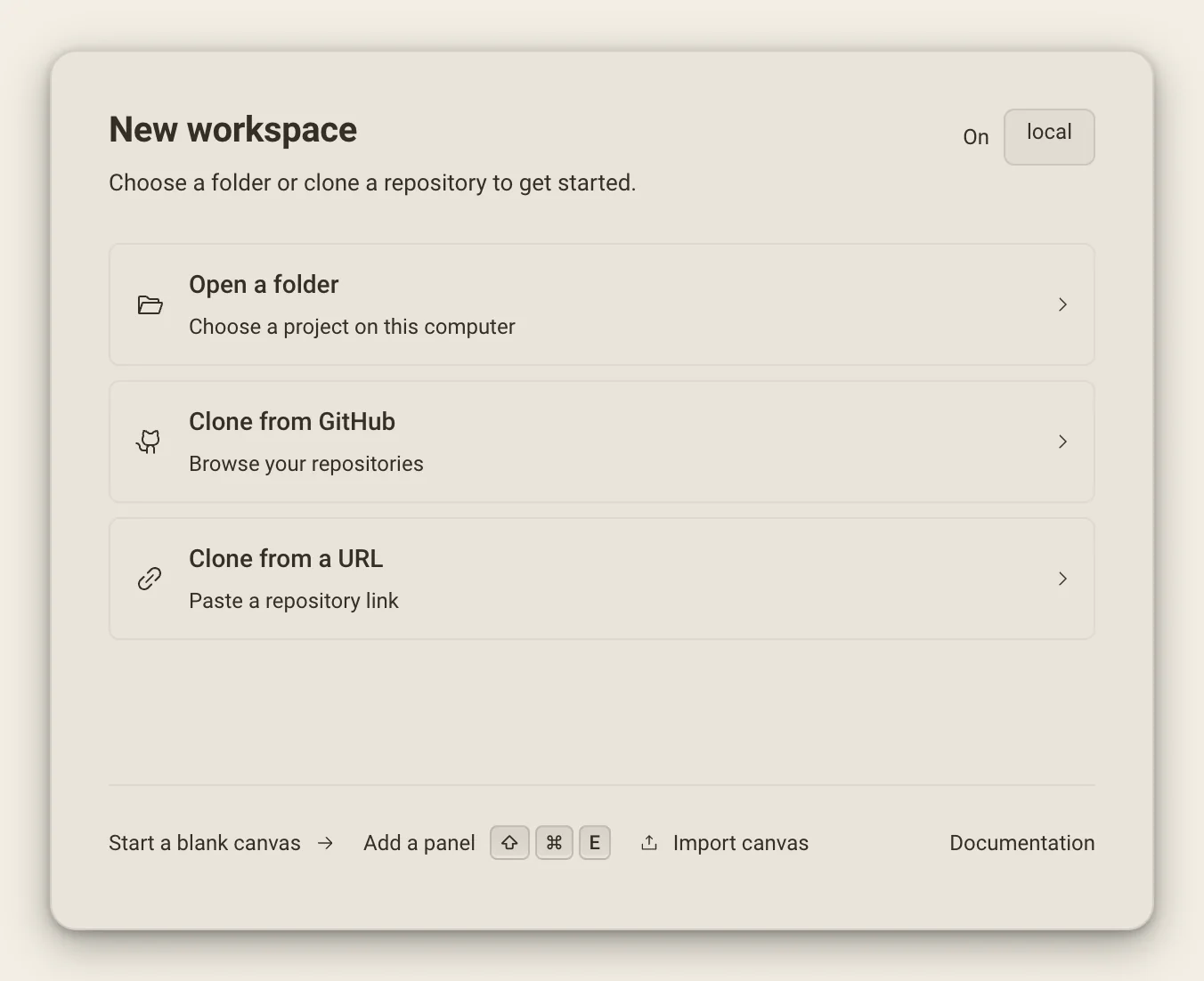Pick the Clone from a URL title
The image size is (1204, 981).
coord(286,559)
